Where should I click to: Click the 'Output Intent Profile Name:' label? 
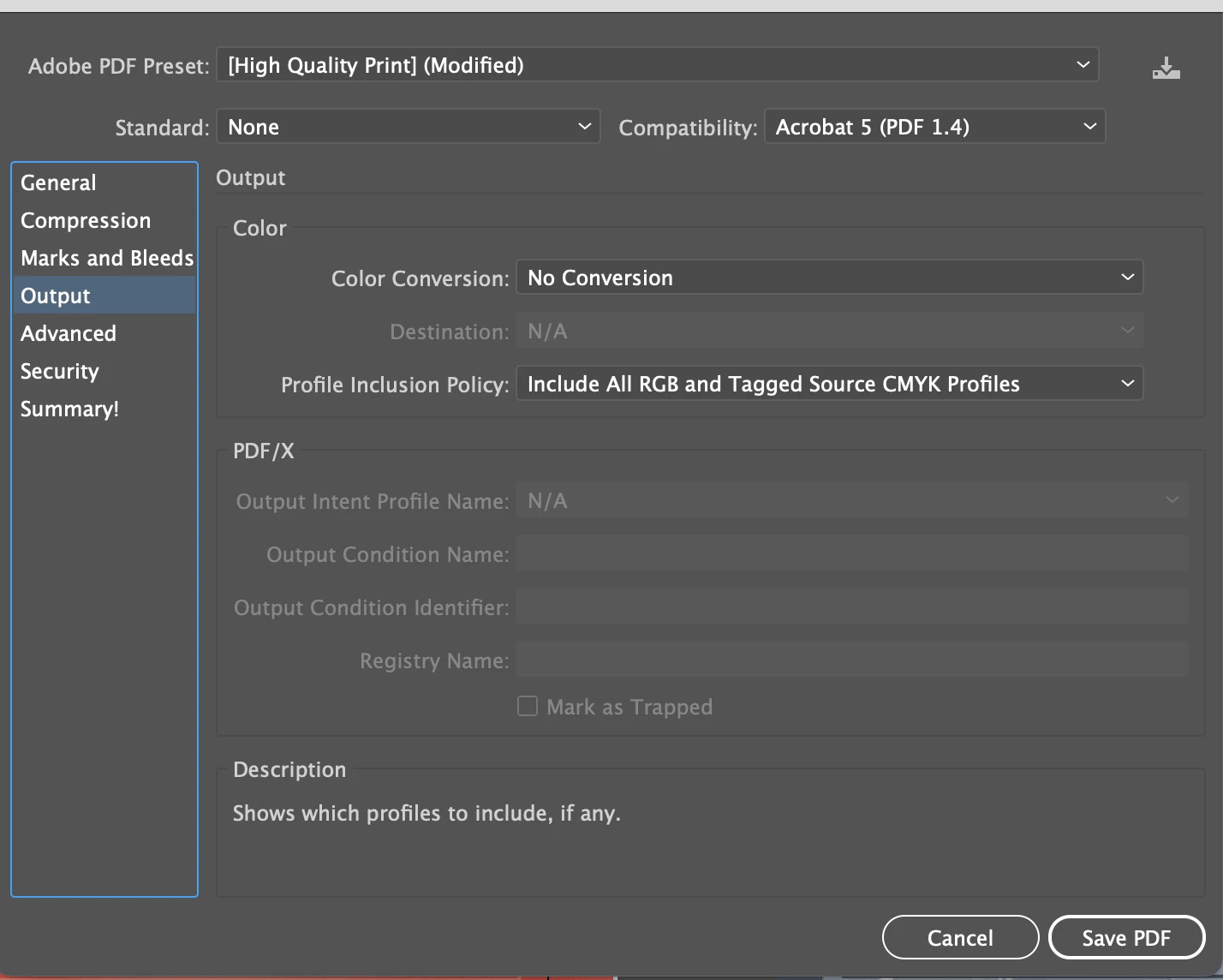[x=373, y=501]
